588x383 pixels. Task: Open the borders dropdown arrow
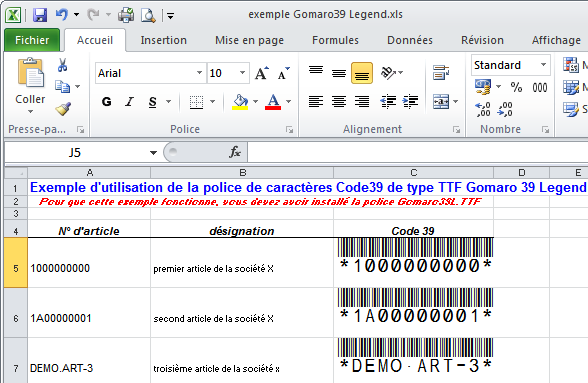(213, 102)
